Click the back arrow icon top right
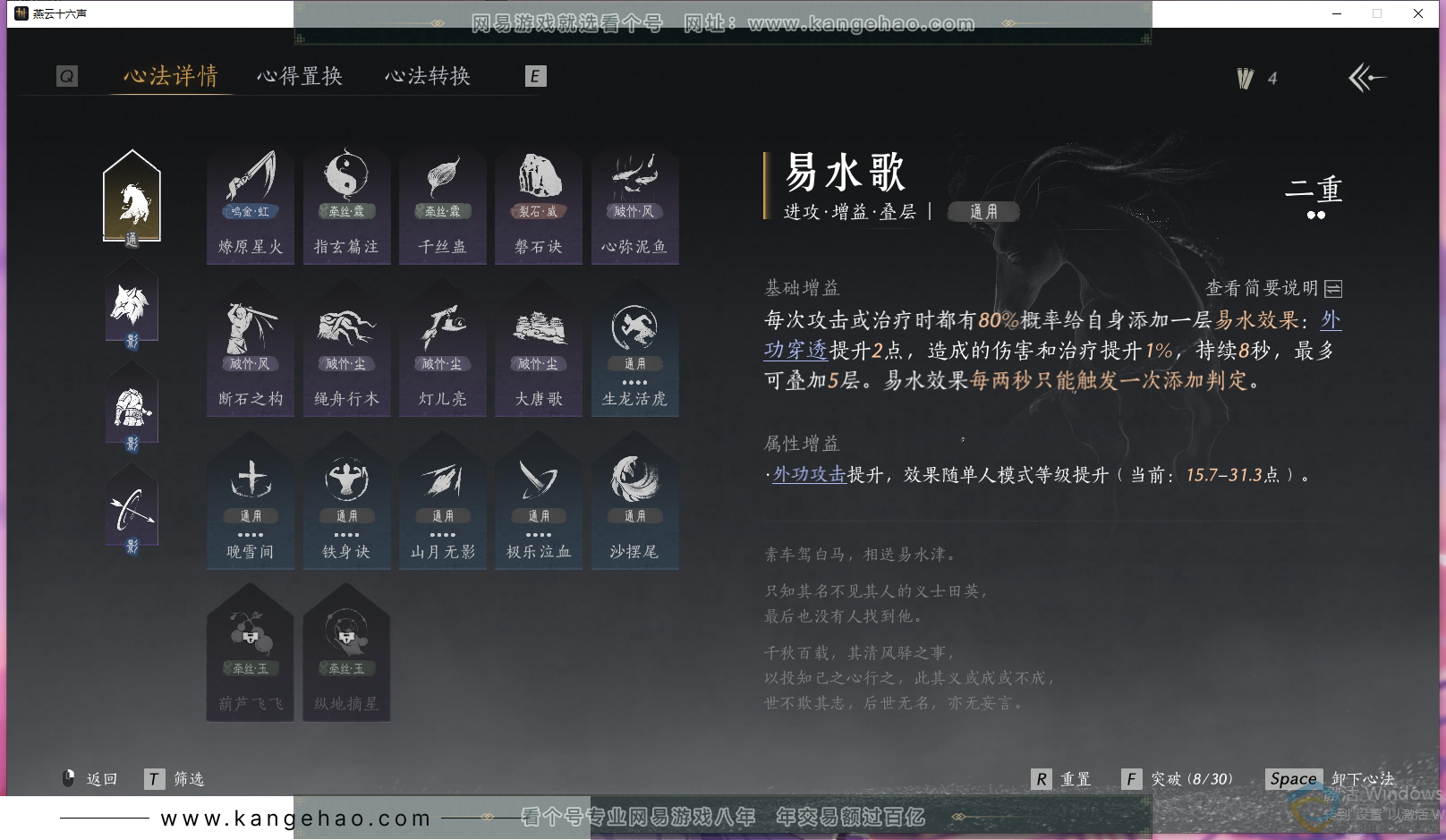Image resolution: width=1446 pixels, height=840 pixels. (1366, 78)
